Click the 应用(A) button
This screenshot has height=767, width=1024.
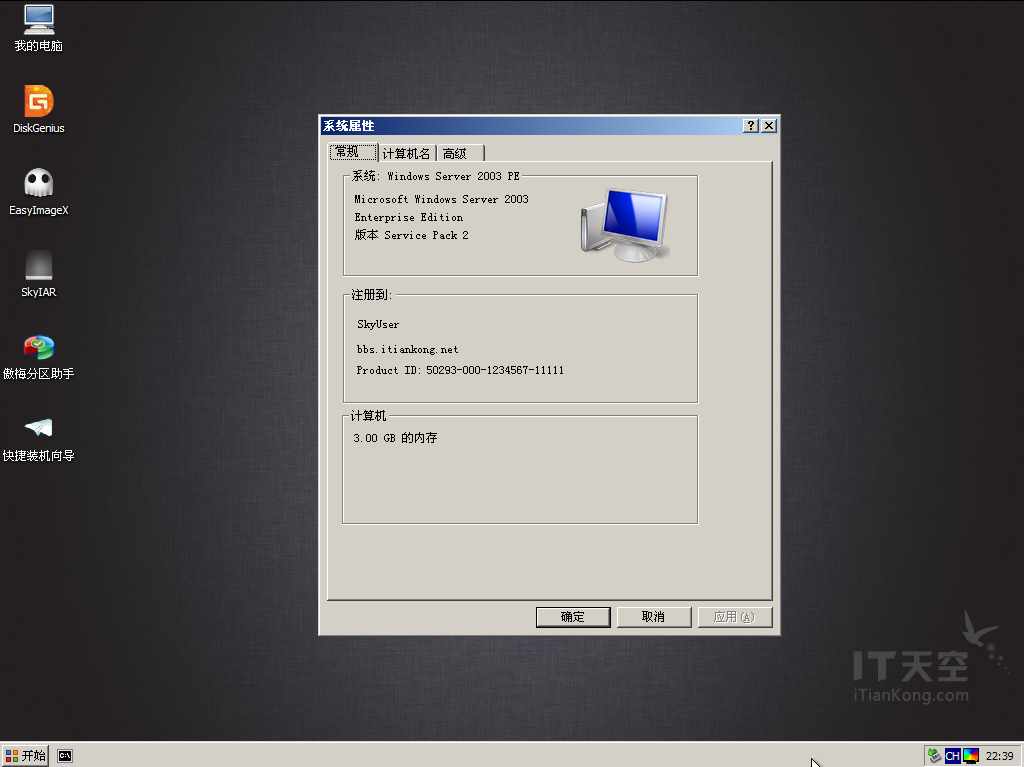click(735, 617)
